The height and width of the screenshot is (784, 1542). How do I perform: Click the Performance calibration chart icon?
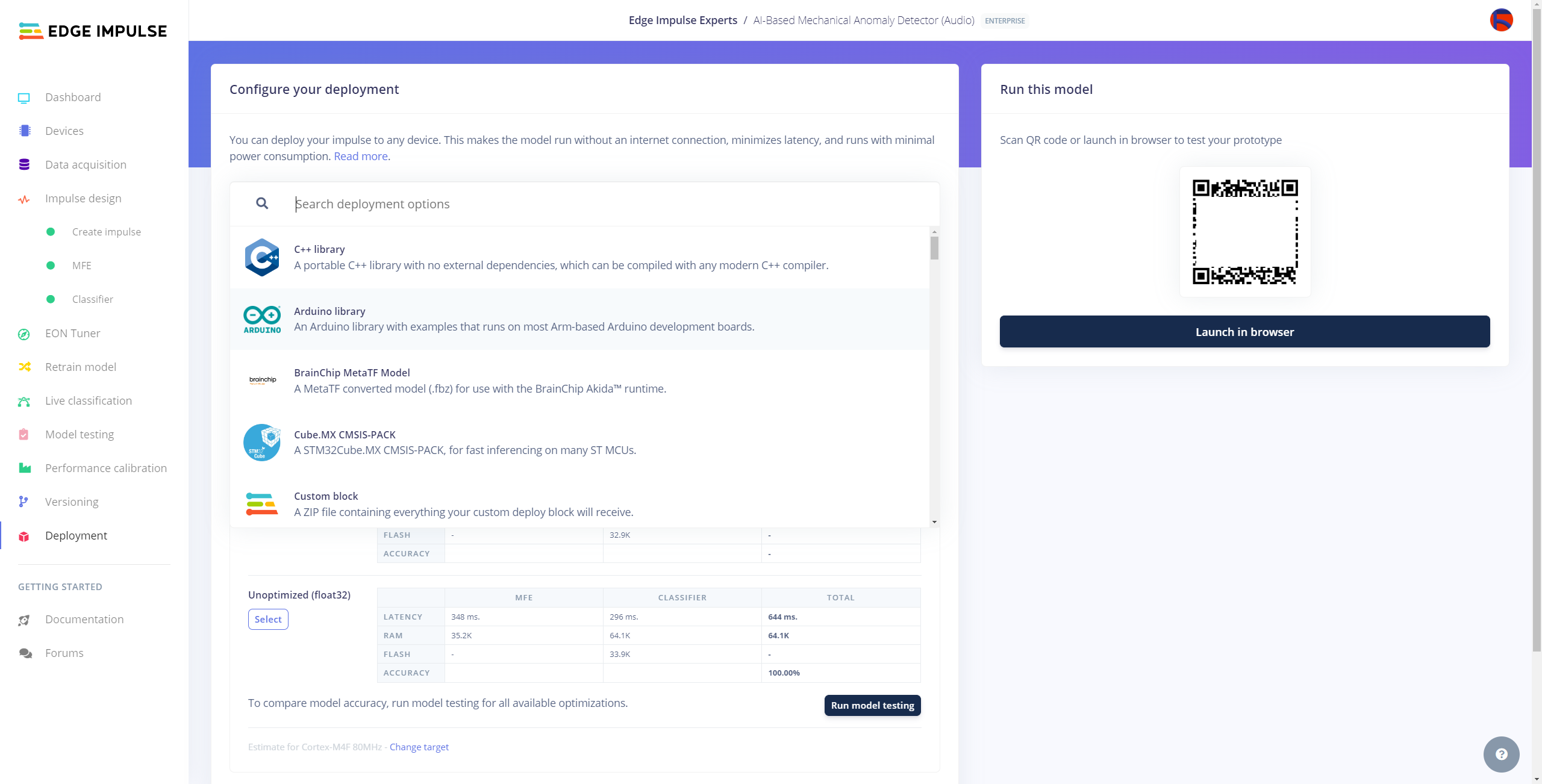[25, 468]
